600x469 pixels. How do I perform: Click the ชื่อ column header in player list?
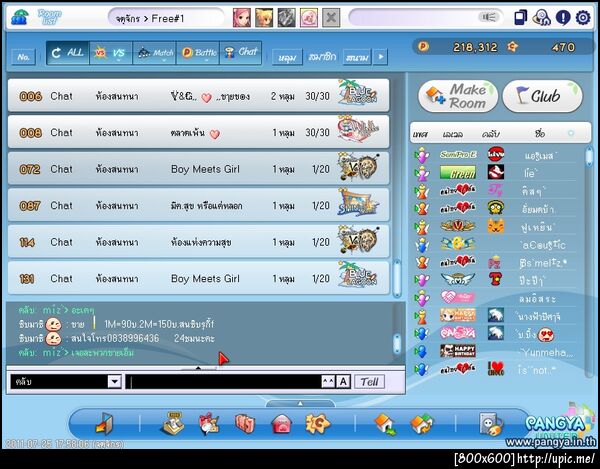tap(540, 134)
